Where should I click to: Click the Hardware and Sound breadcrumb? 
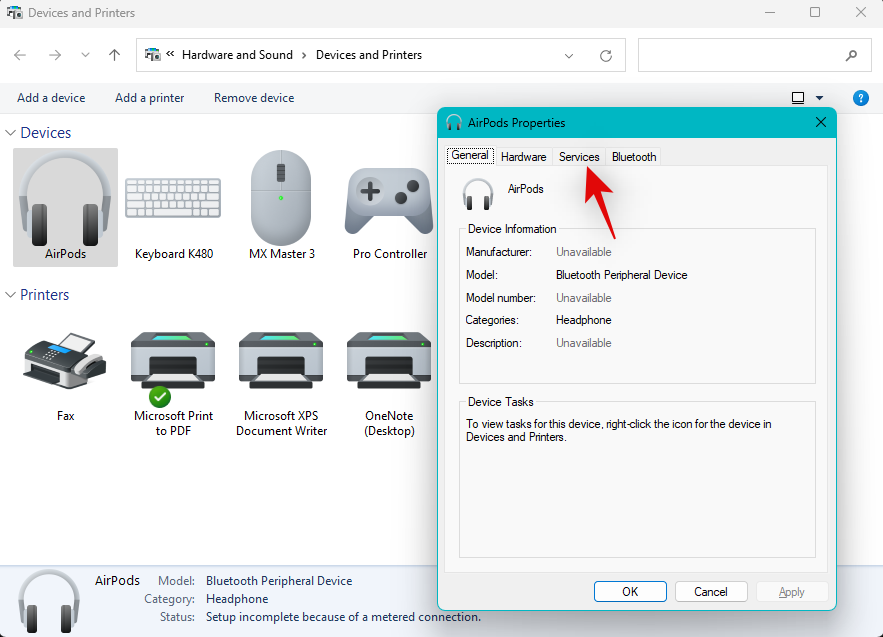tap(237, 55)
